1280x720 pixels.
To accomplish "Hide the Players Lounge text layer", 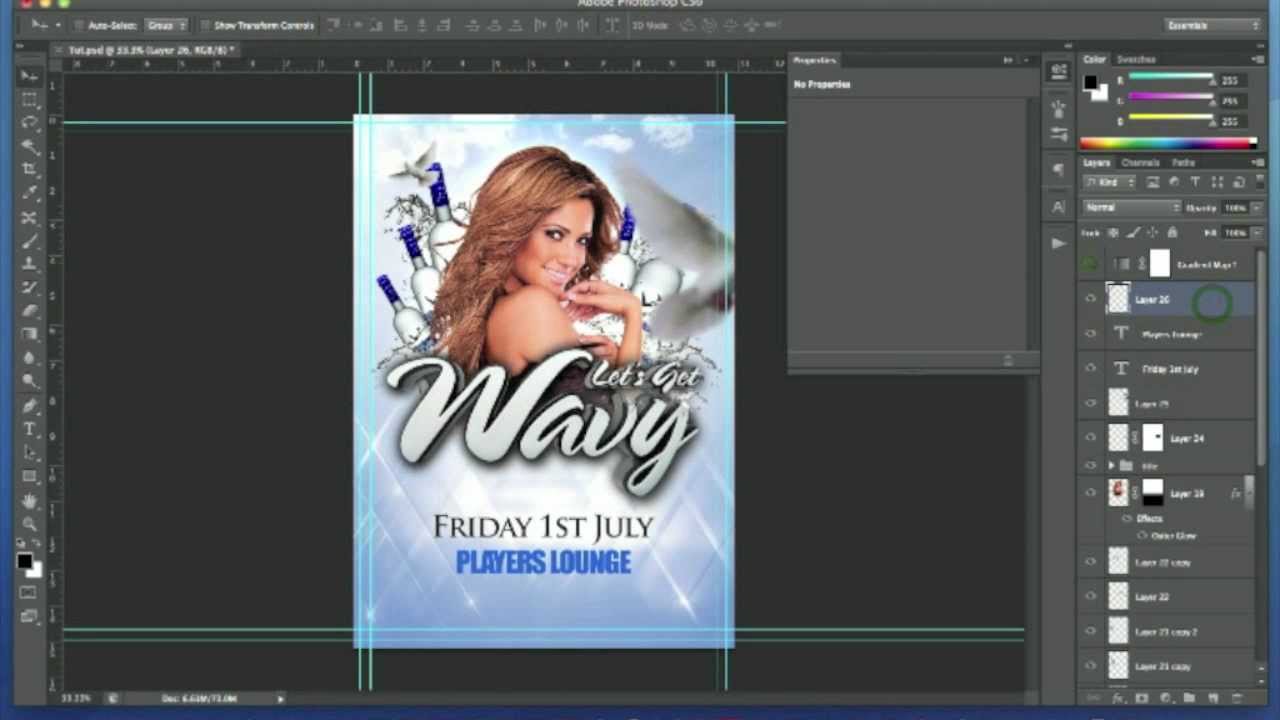I will [x=1090, y=333].
